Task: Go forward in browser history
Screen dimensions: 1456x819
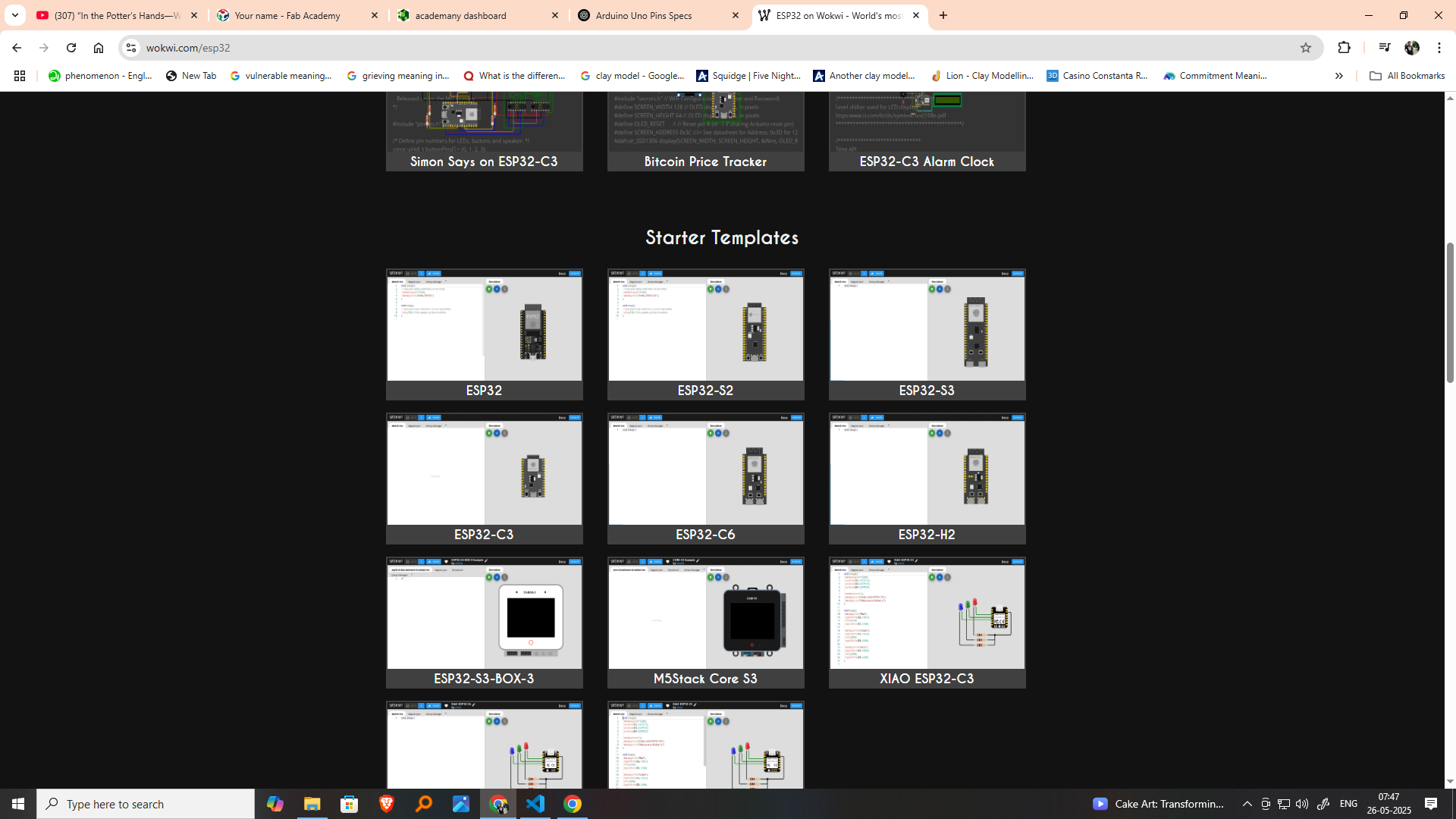Action: (x=44, y=48)
